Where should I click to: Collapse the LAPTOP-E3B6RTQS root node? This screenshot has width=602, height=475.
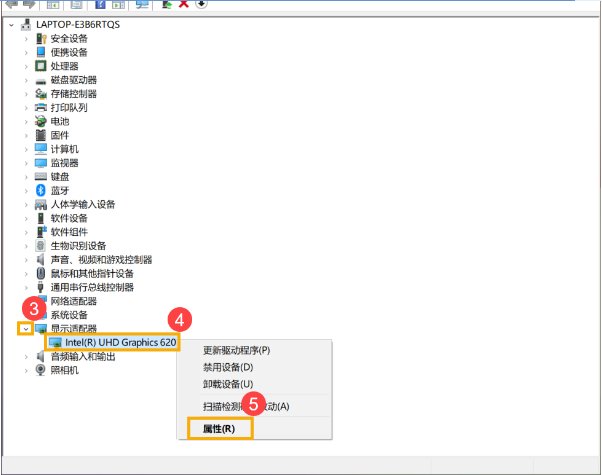point(11,24)
